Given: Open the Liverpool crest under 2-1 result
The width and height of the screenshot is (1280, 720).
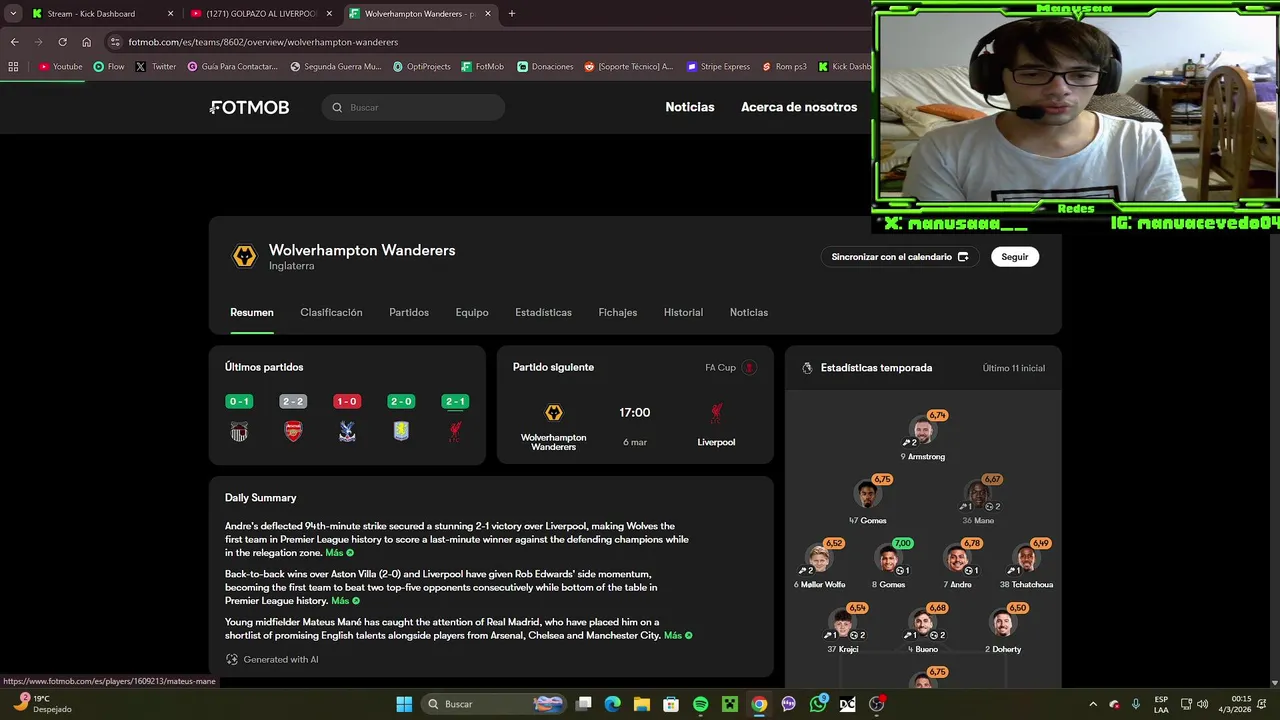Looking at the screenshot, I should click(x=455, y=431).
